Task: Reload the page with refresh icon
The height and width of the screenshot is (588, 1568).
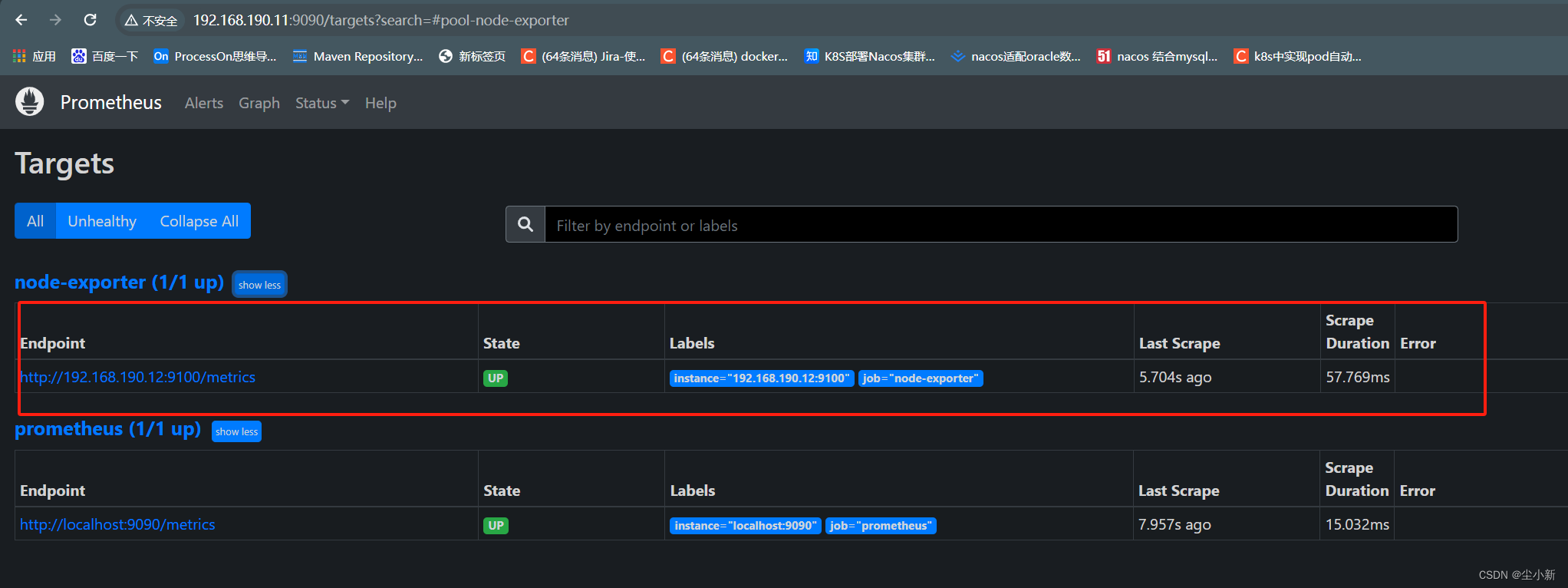Action: [91, 20]
